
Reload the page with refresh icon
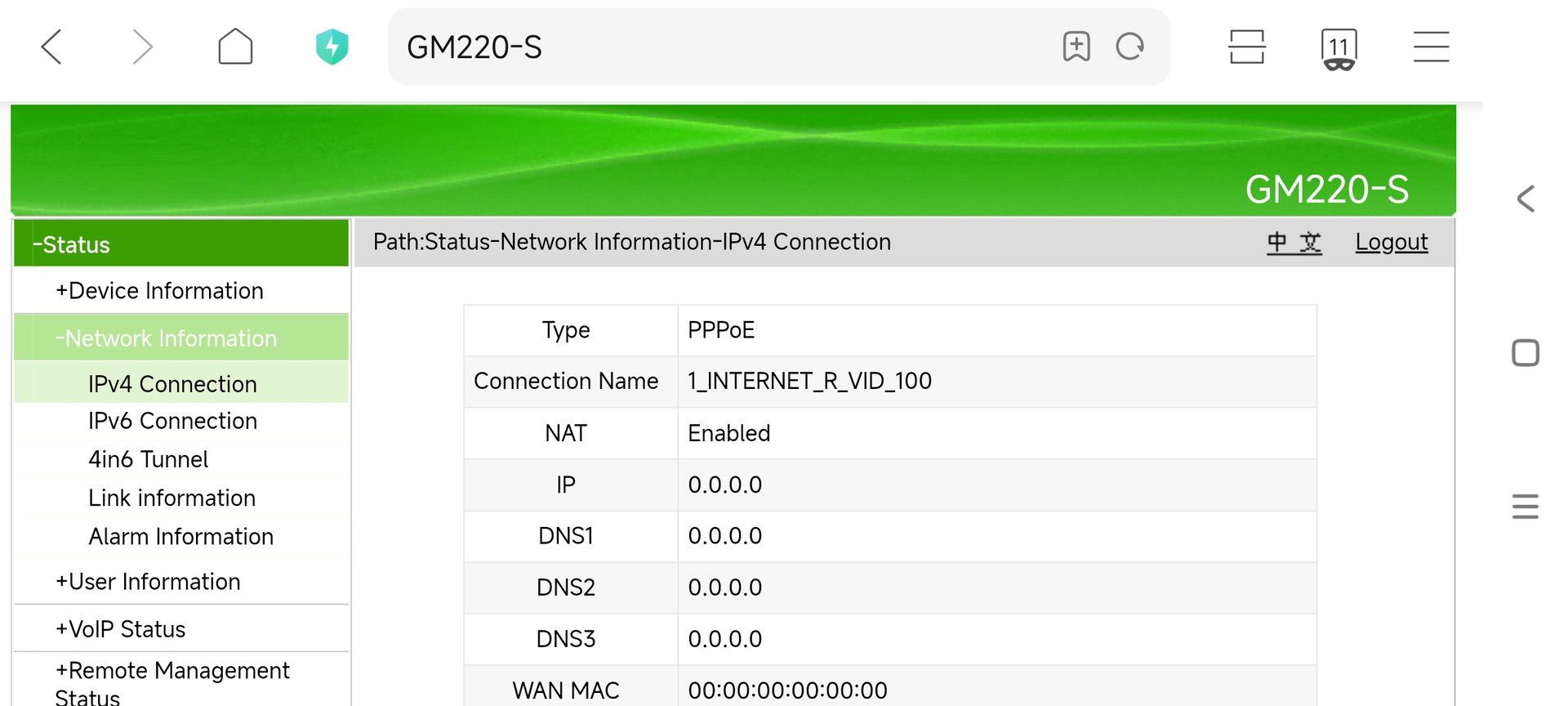(1130, 47)
